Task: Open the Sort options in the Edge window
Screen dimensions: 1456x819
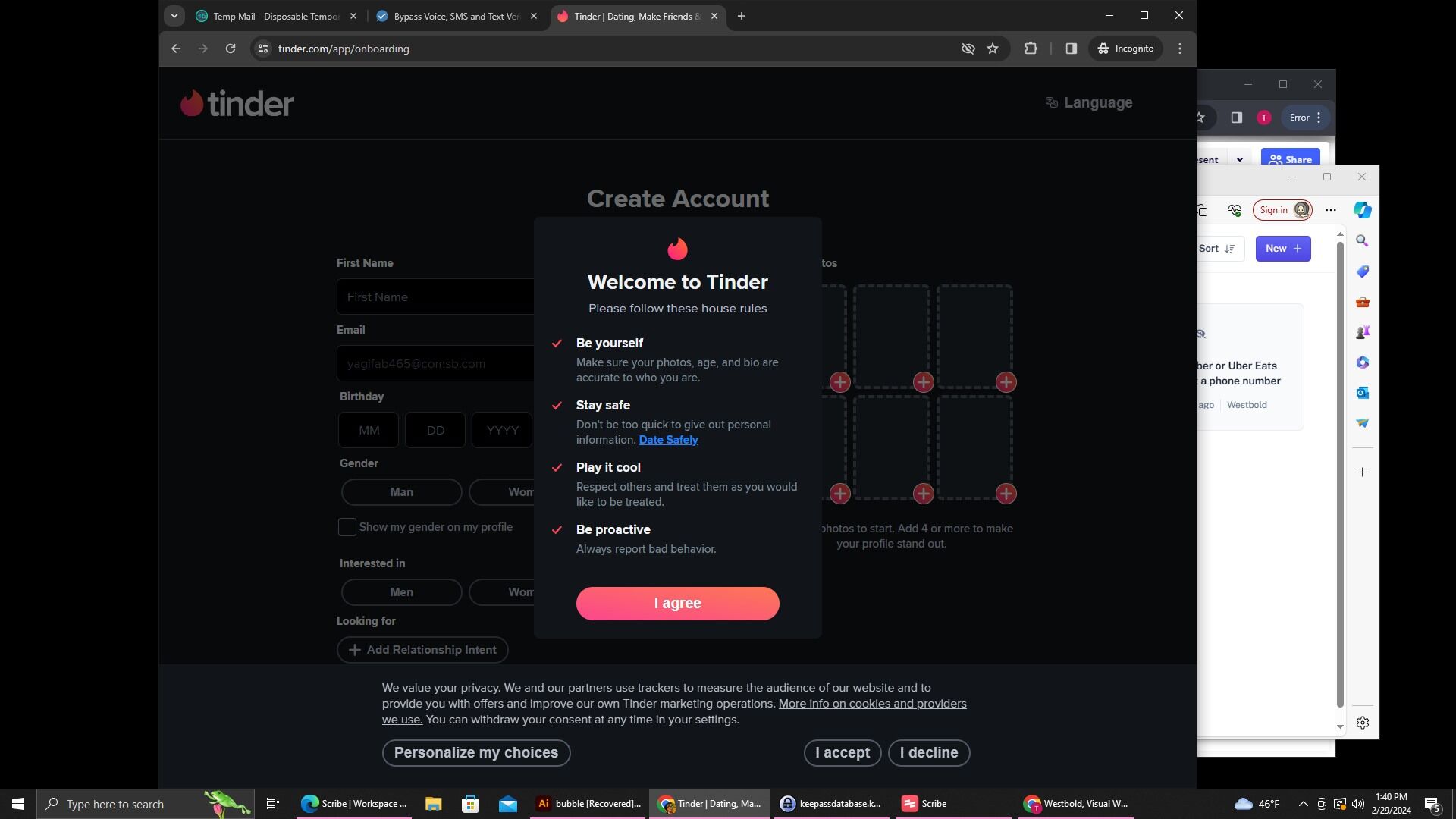Action: (1217, 249)
